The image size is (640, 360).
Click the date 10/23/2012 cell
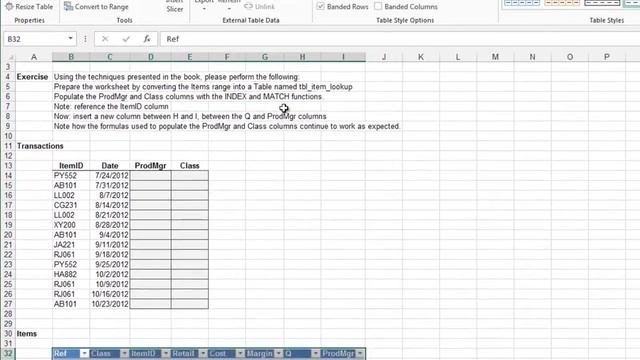tap(110, 304)
